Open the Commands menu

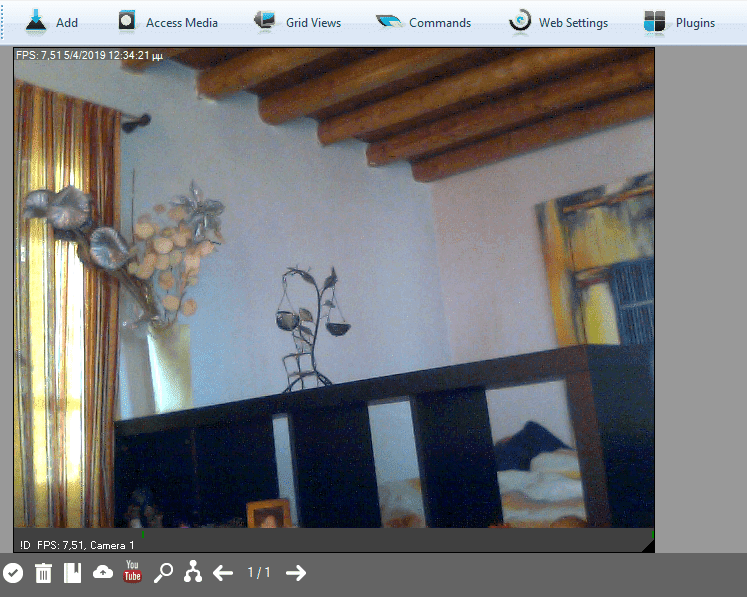(440, 23)
